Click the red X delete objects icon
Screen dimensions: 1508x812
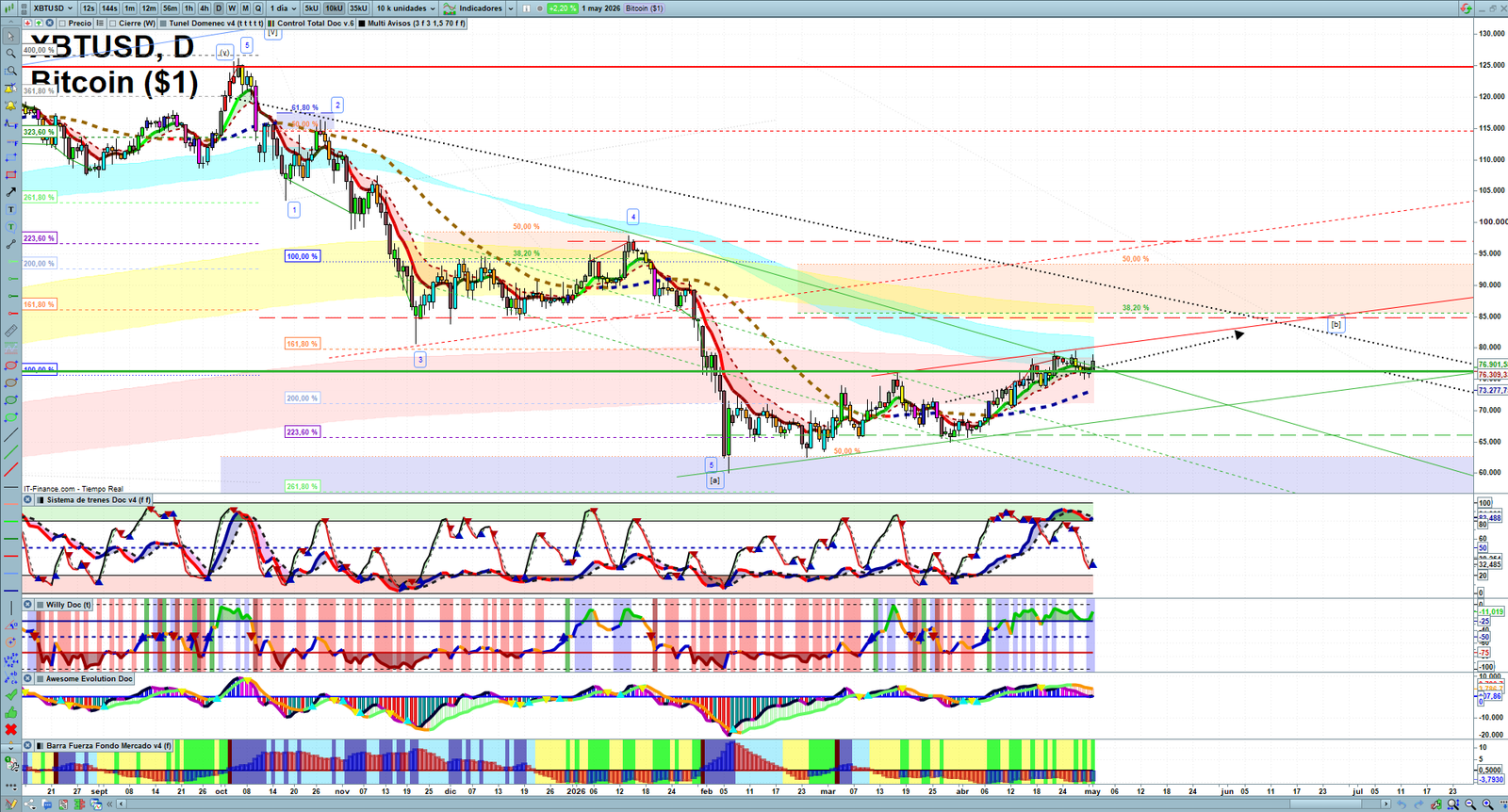tap(10, 729)
